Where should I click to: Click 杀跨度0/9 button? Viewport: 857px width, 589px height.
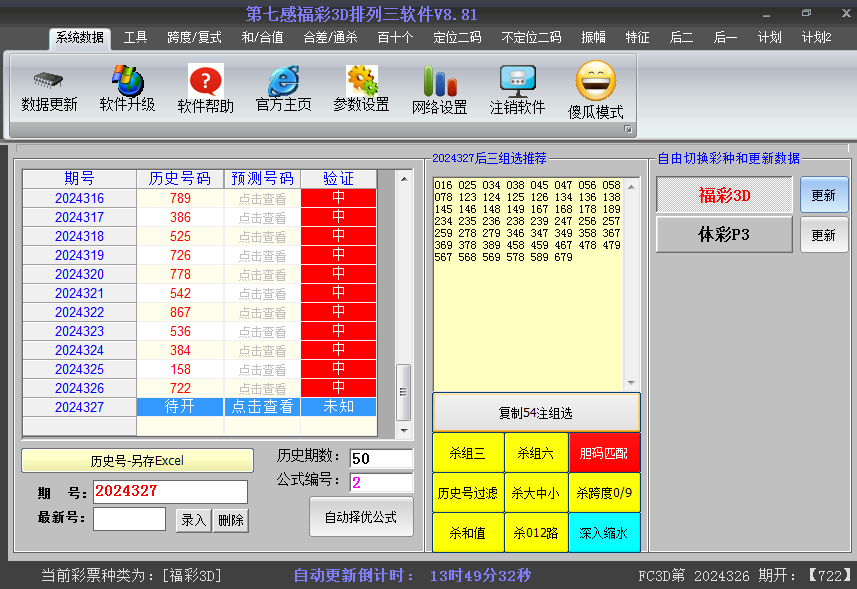click(x=604, y=493)
